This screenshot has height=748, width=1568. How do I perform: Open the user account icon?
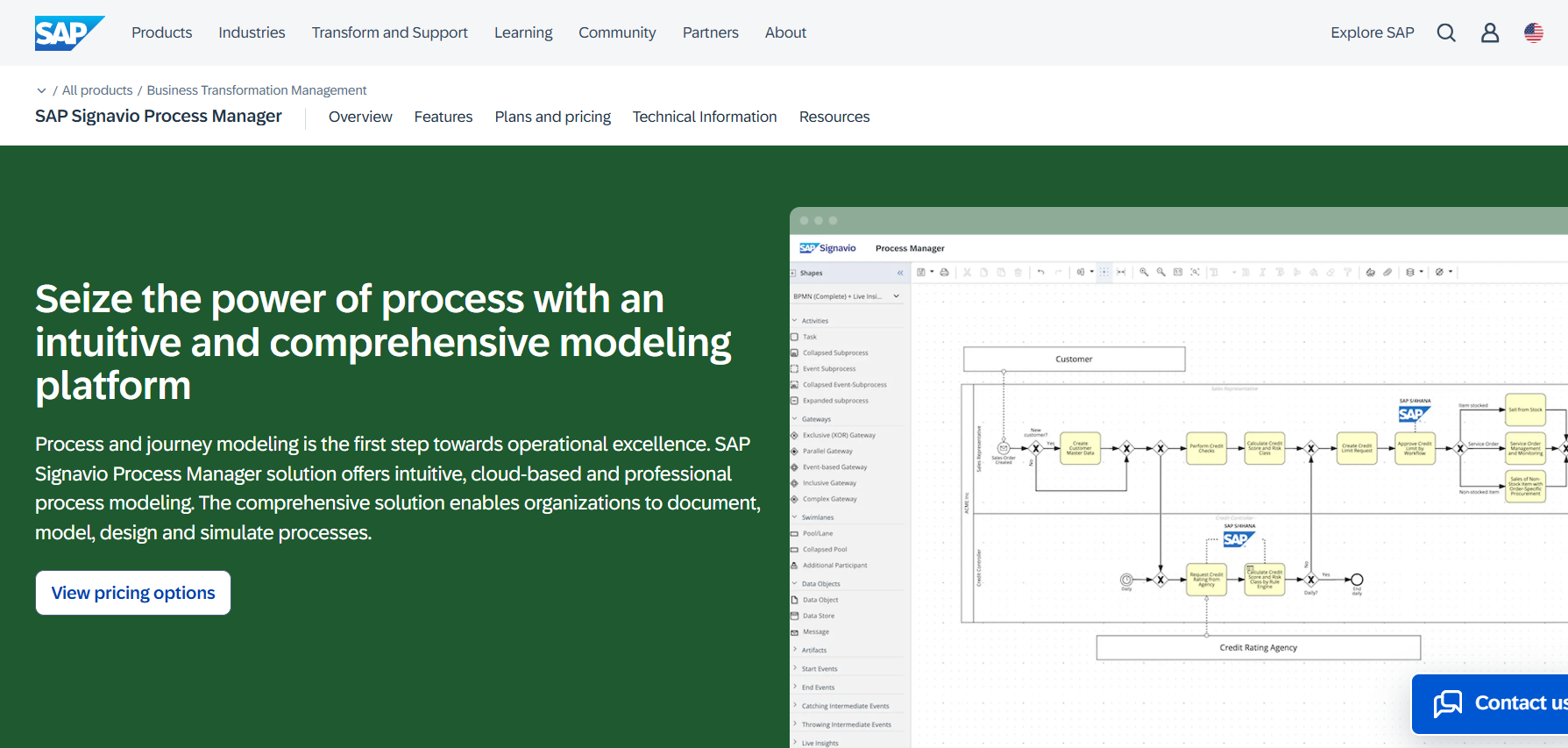coord(1490,33)
